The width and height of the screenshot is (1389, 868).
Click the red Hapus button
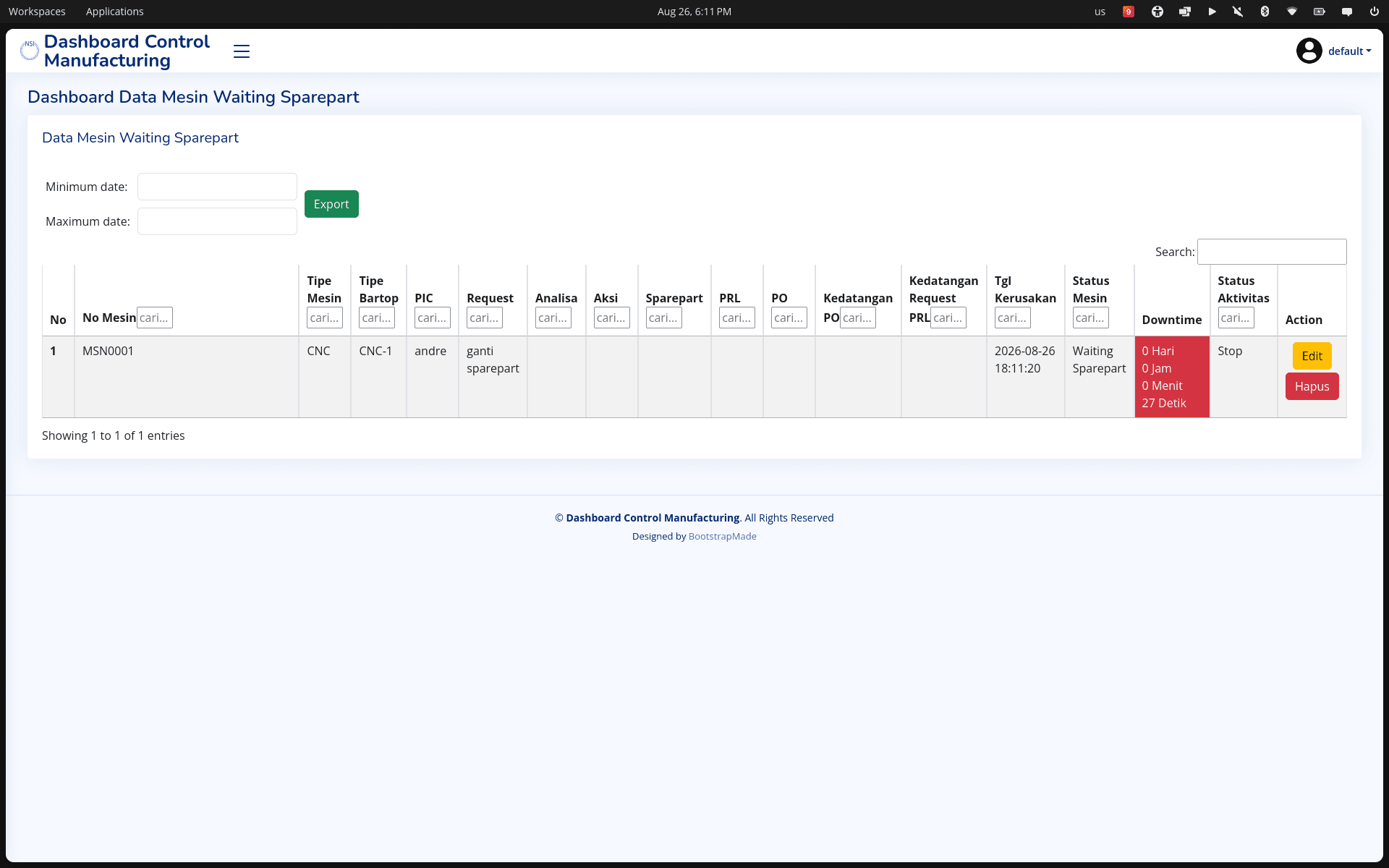[x=1312, y=386]
